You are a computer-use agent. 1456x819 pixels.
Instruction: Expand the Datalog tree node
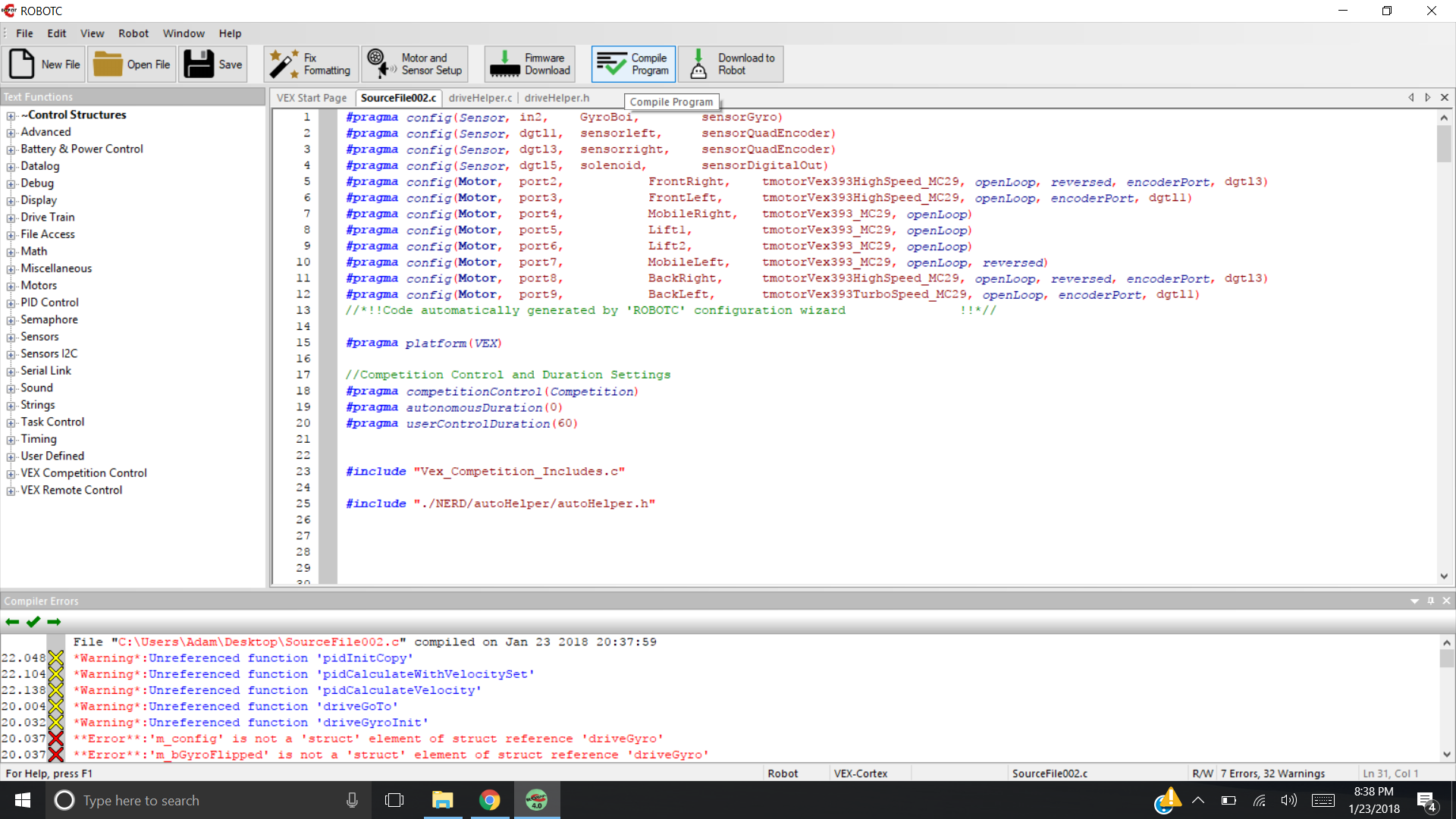[11, 167]
